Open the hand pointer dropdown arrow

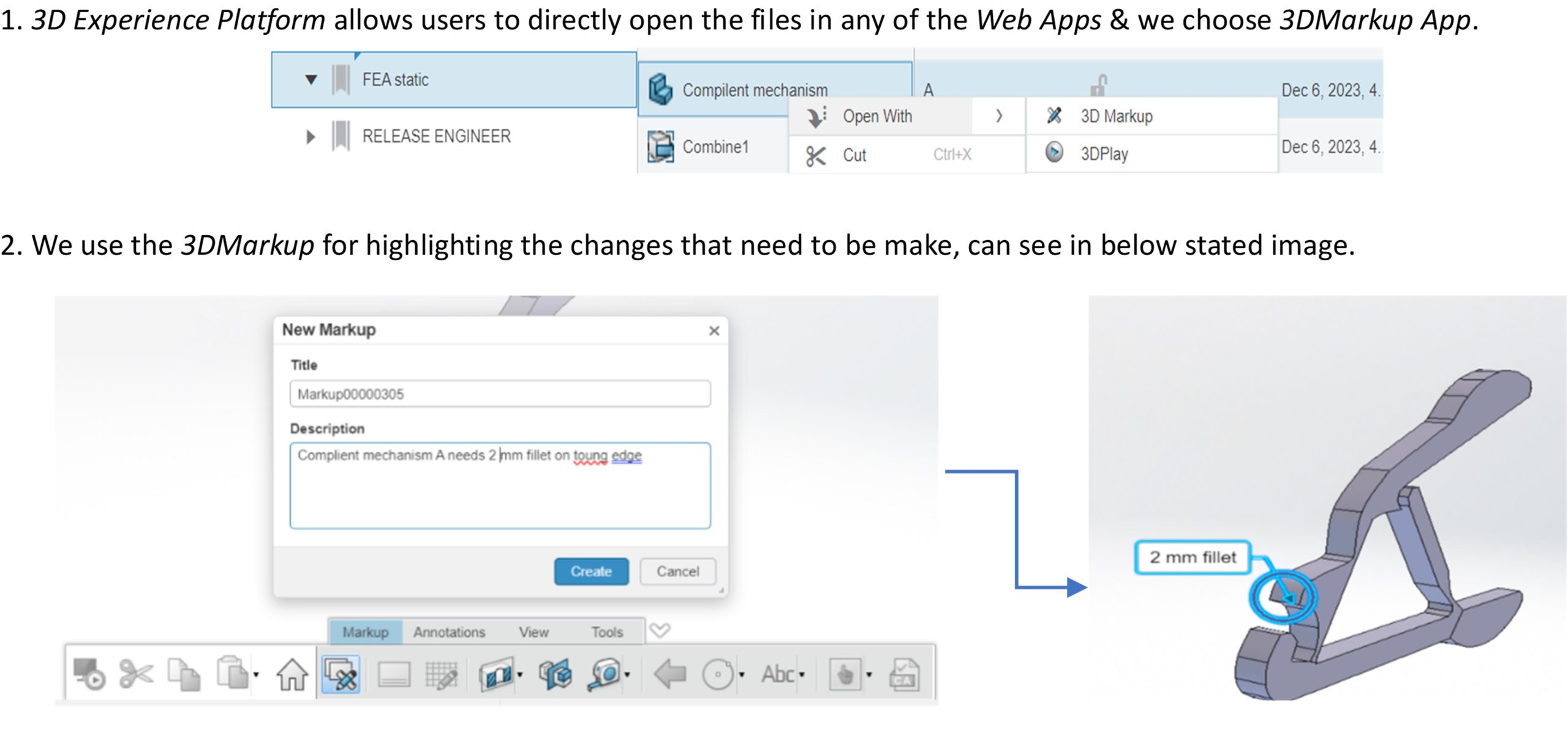pyautogui.click(x=869, y=675)
